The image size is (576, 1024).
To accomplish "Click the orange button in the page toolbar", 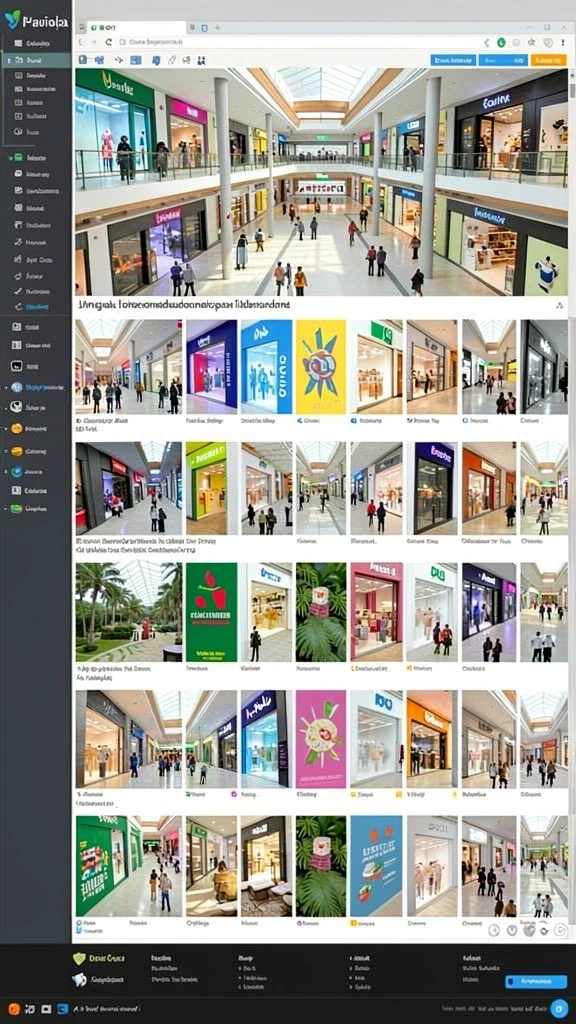I will [x=548, y=60].
